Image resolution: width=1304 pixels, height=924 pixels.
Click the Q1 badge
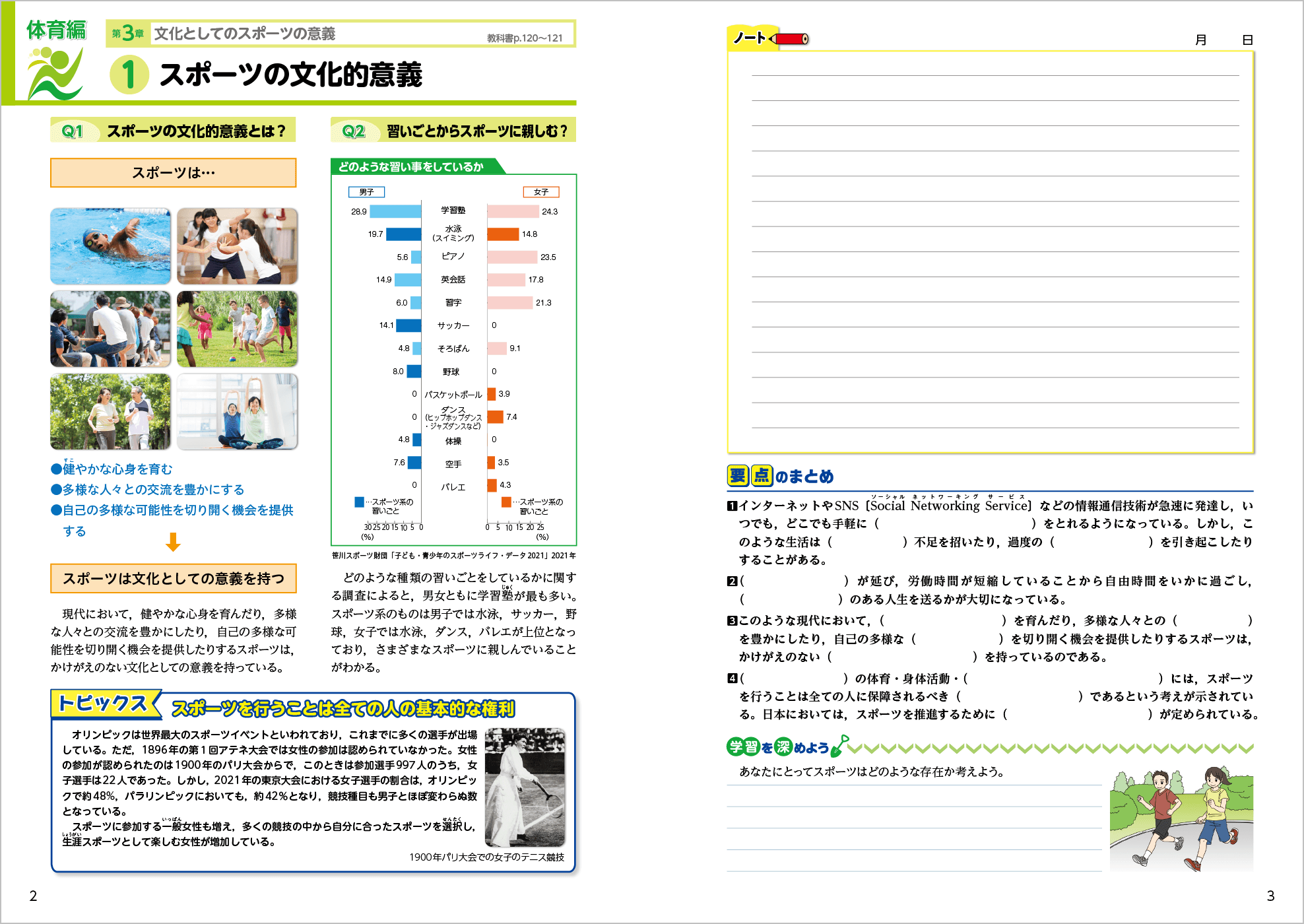pyautogui.click(x=73, y=131)
